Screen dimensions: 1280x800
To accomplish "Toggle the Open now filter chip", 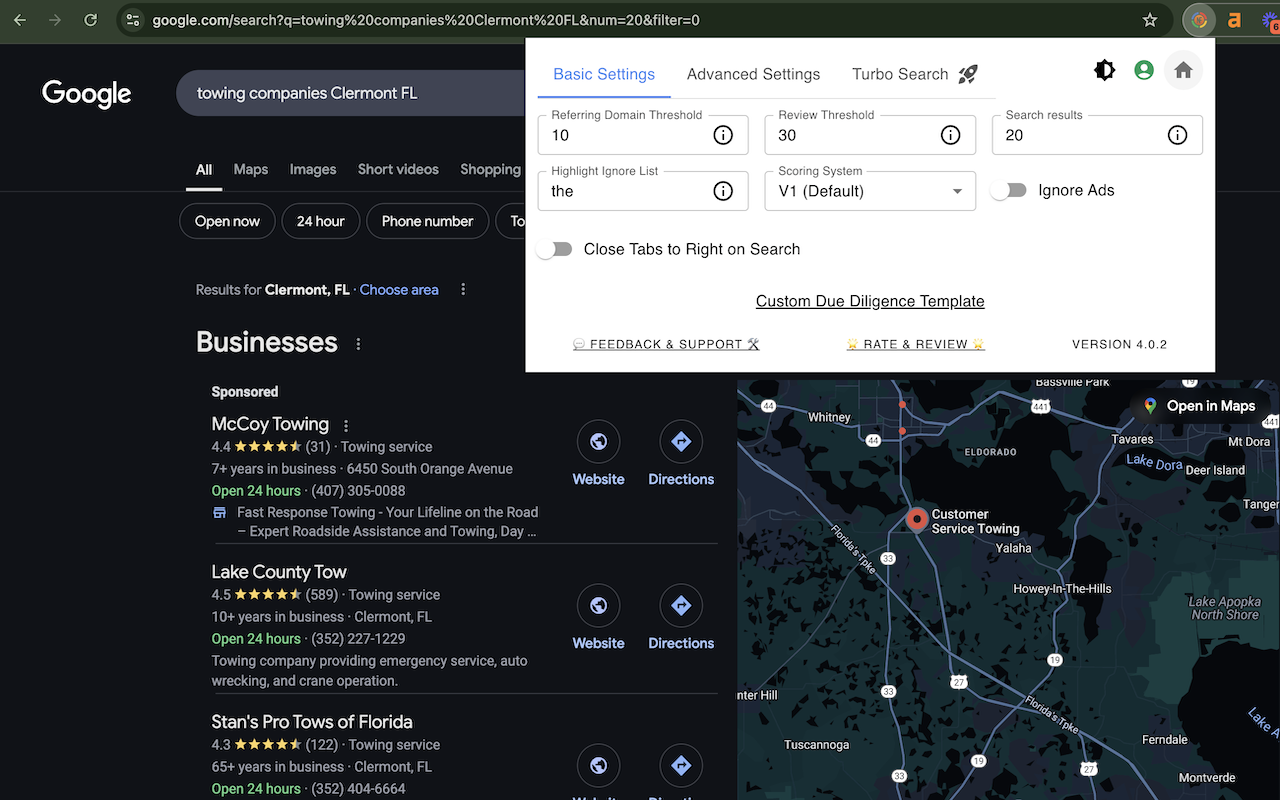I will (x=227, y=221).
